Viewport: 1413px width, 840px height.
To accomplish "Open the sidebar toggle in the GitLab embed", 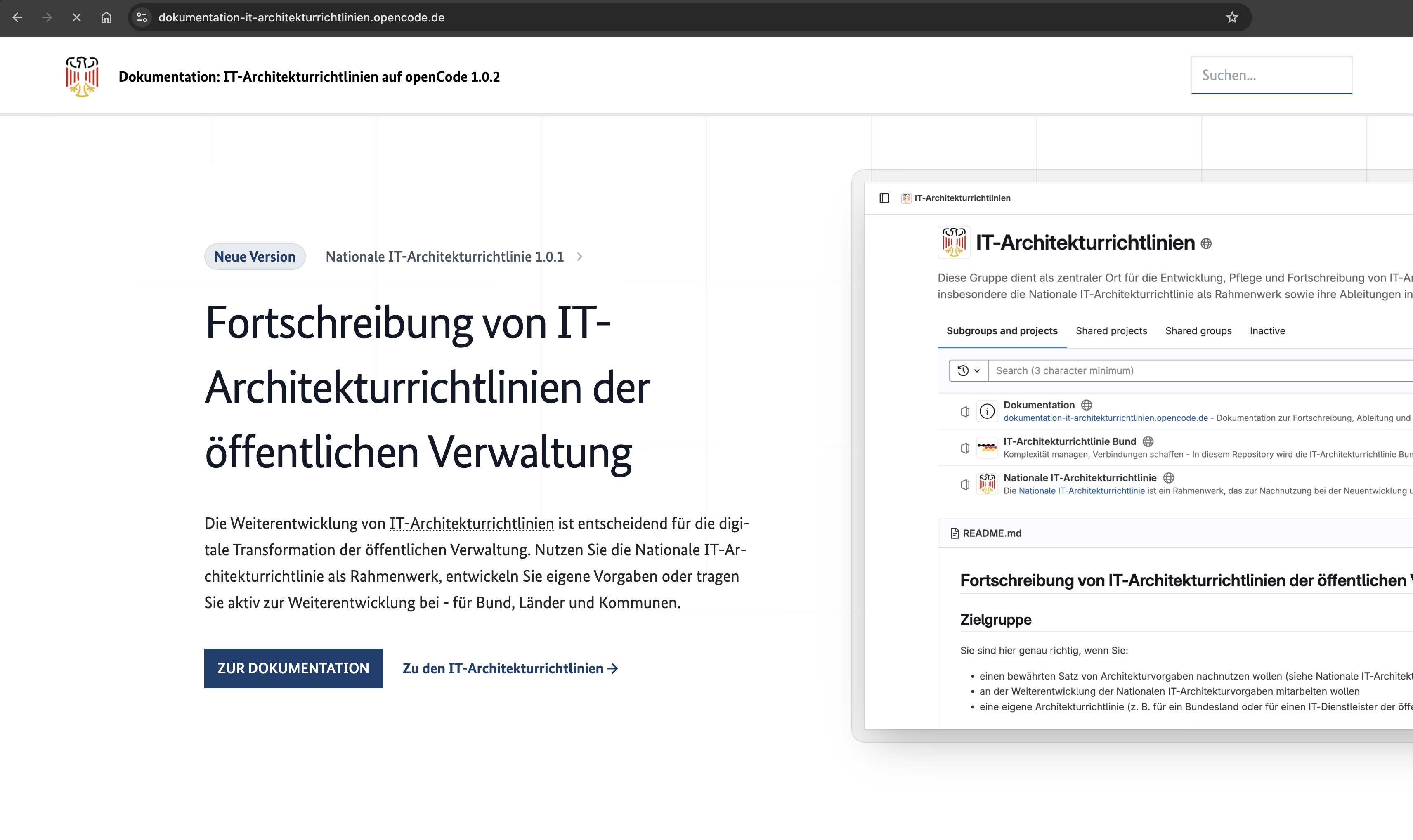I will point(884,198).
